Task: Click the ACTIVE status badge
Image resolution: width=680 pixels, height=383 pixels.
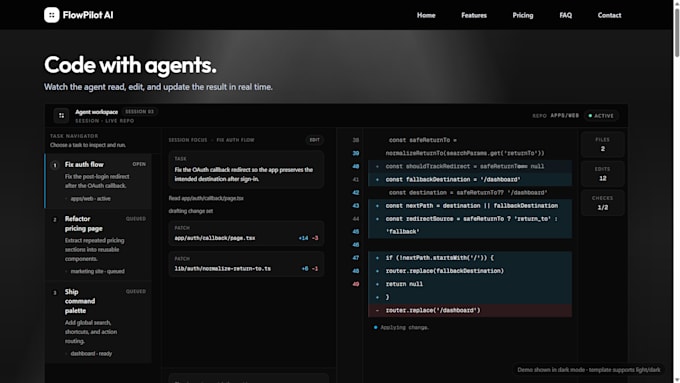Action: click(x=601, y=116)
